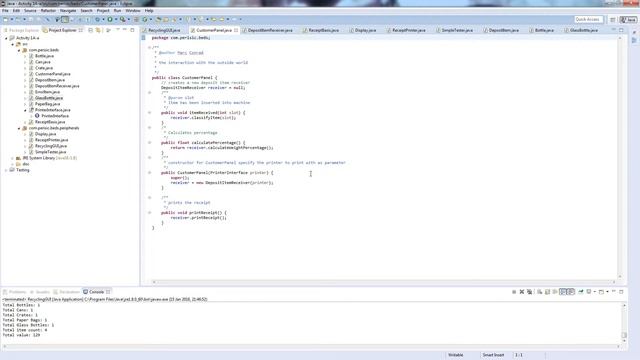
Task: Click the editor horizontal scrollbar
Action: (x=384, y=282)
